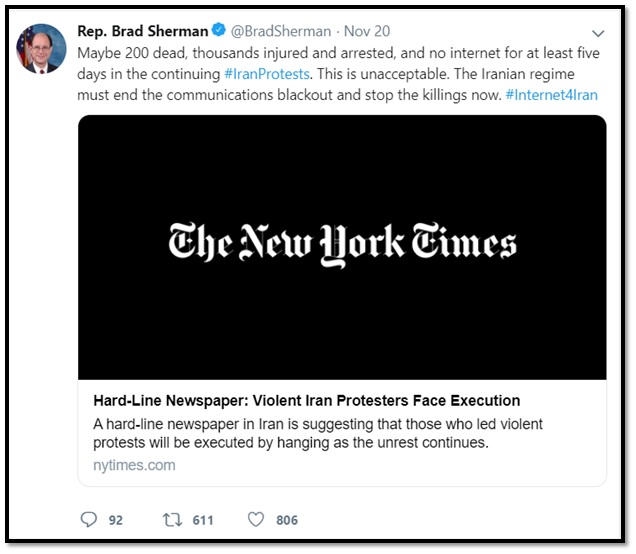636x554 pixels.
Task: Click the 806 likes count
Action: click(287, 520)
